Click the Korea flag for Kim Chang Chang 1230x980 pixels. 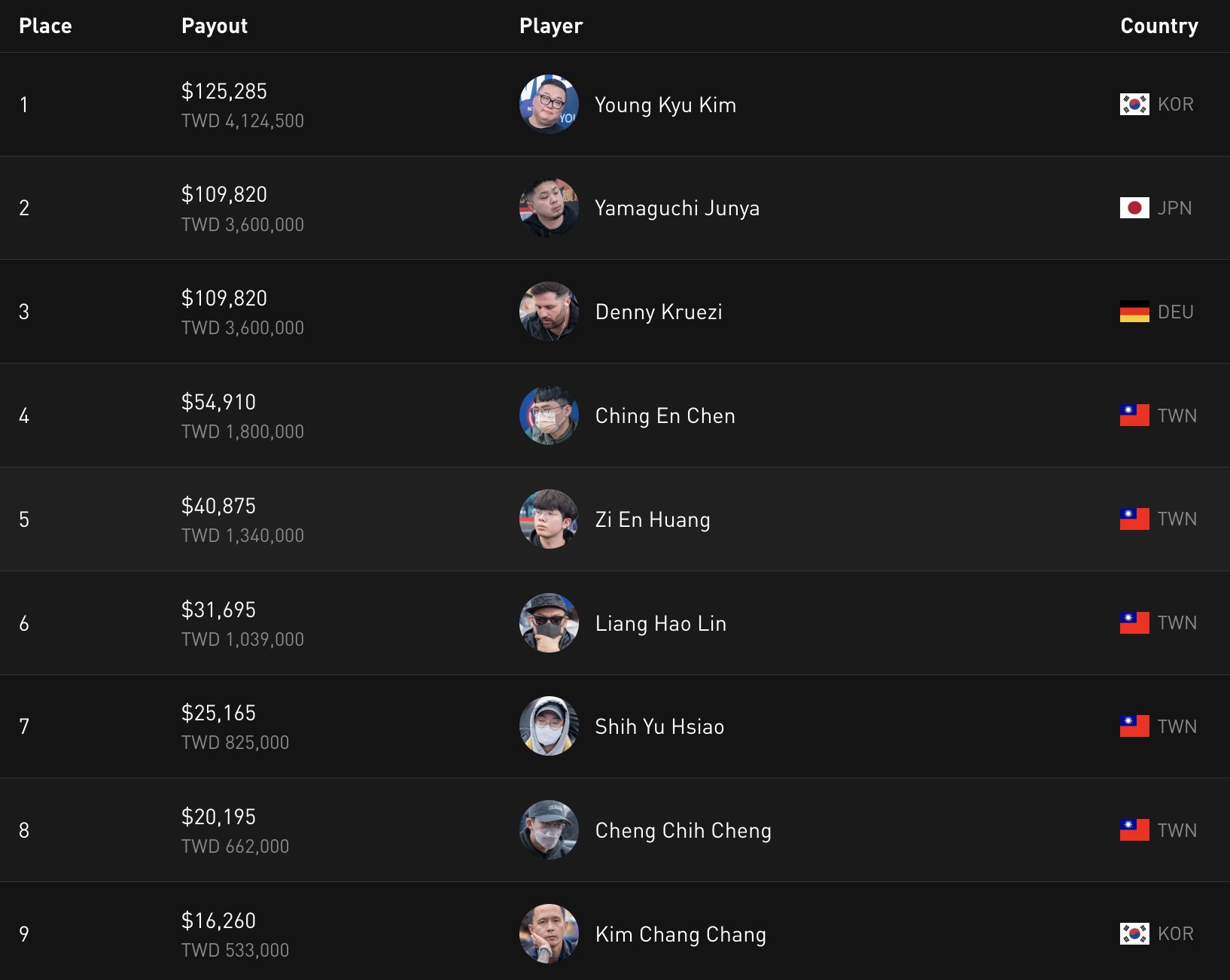coord(1134,934)
